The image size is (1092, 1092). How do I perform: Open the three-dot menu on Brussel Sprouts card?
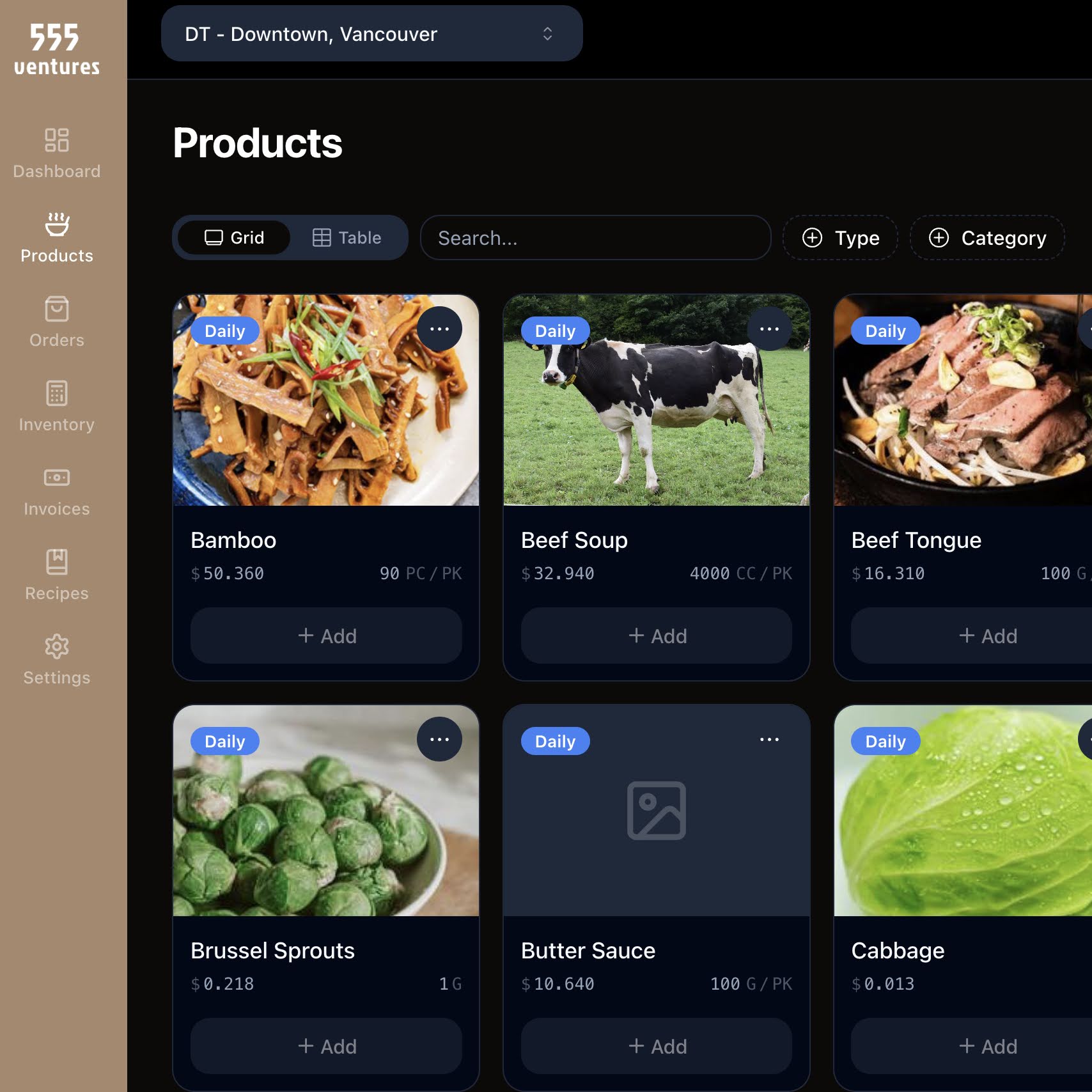pos(439,739)
